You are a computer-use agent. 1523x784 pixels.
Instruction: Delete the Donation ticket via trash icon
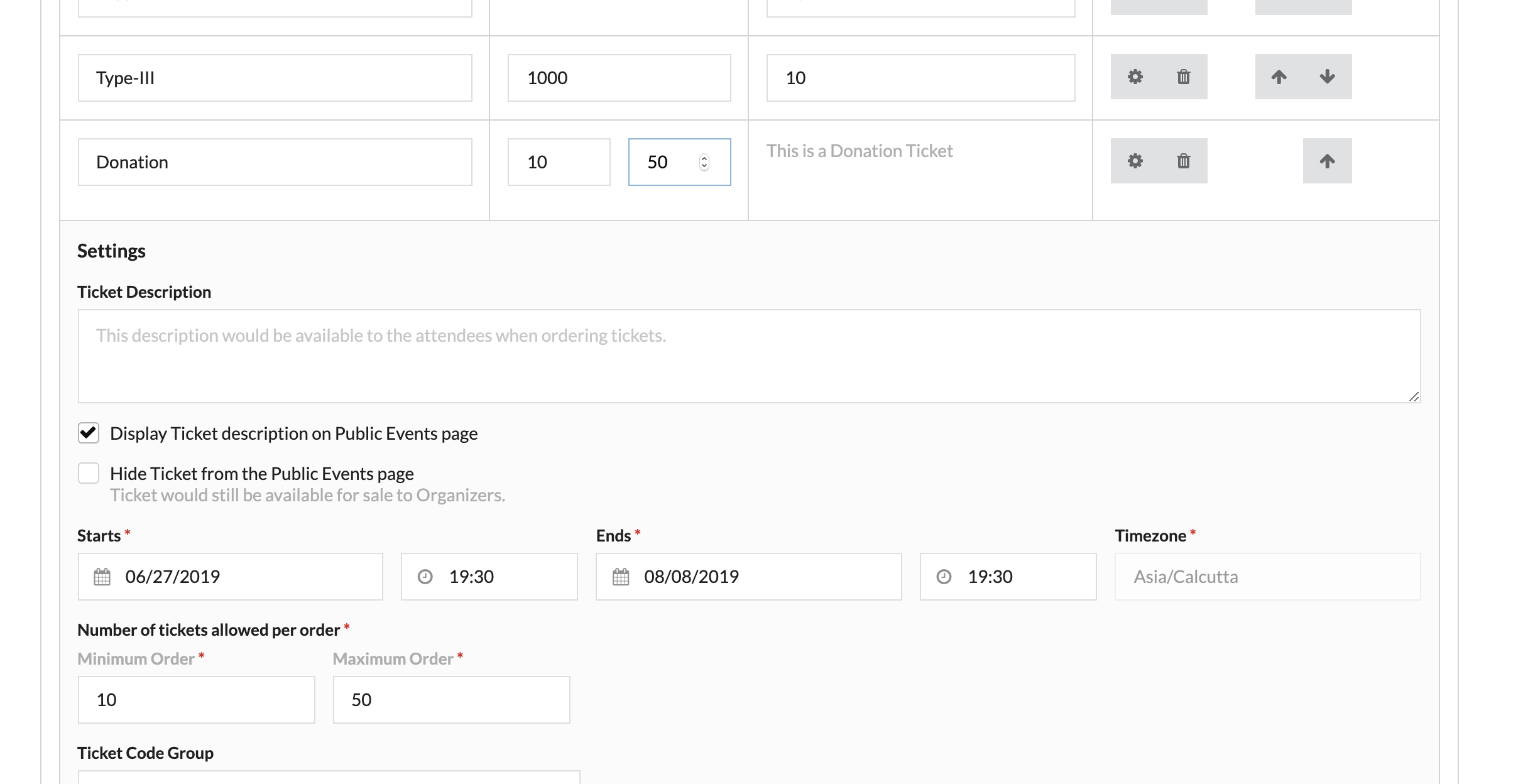[1183, 161]
